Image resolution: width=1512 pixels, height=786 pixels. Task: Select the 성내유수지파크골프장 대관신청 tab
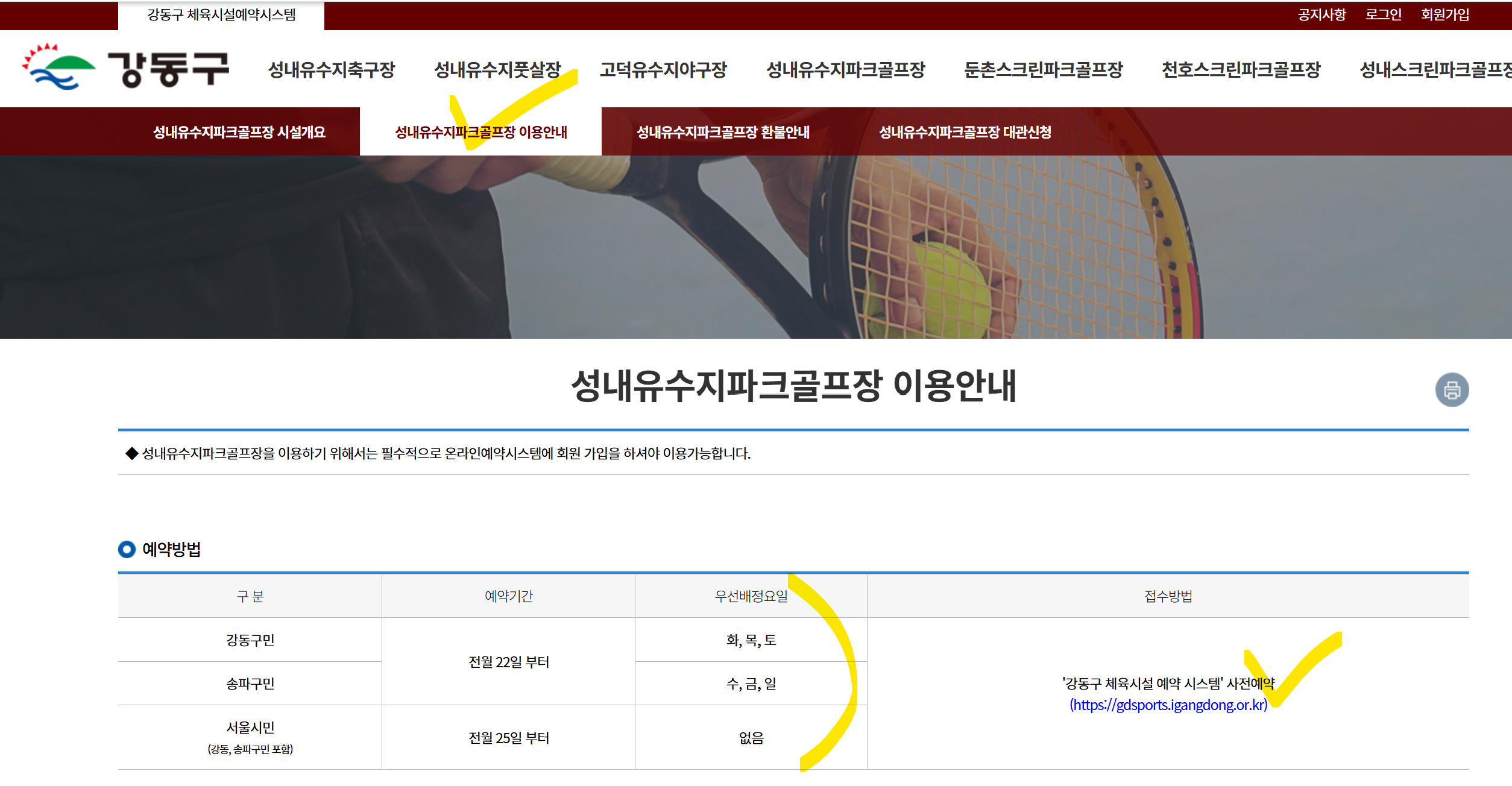tap(965, 132)
